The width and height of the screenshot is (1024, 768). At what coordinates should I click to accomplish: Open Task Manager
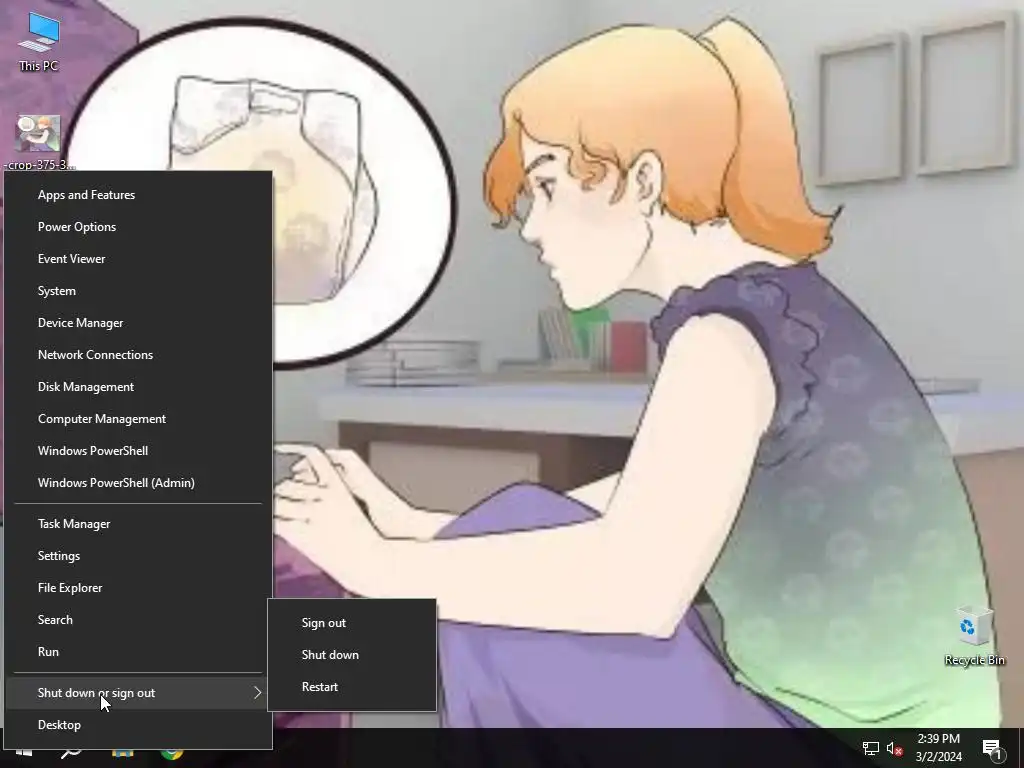pyautogui.click(x=138, y=524)
